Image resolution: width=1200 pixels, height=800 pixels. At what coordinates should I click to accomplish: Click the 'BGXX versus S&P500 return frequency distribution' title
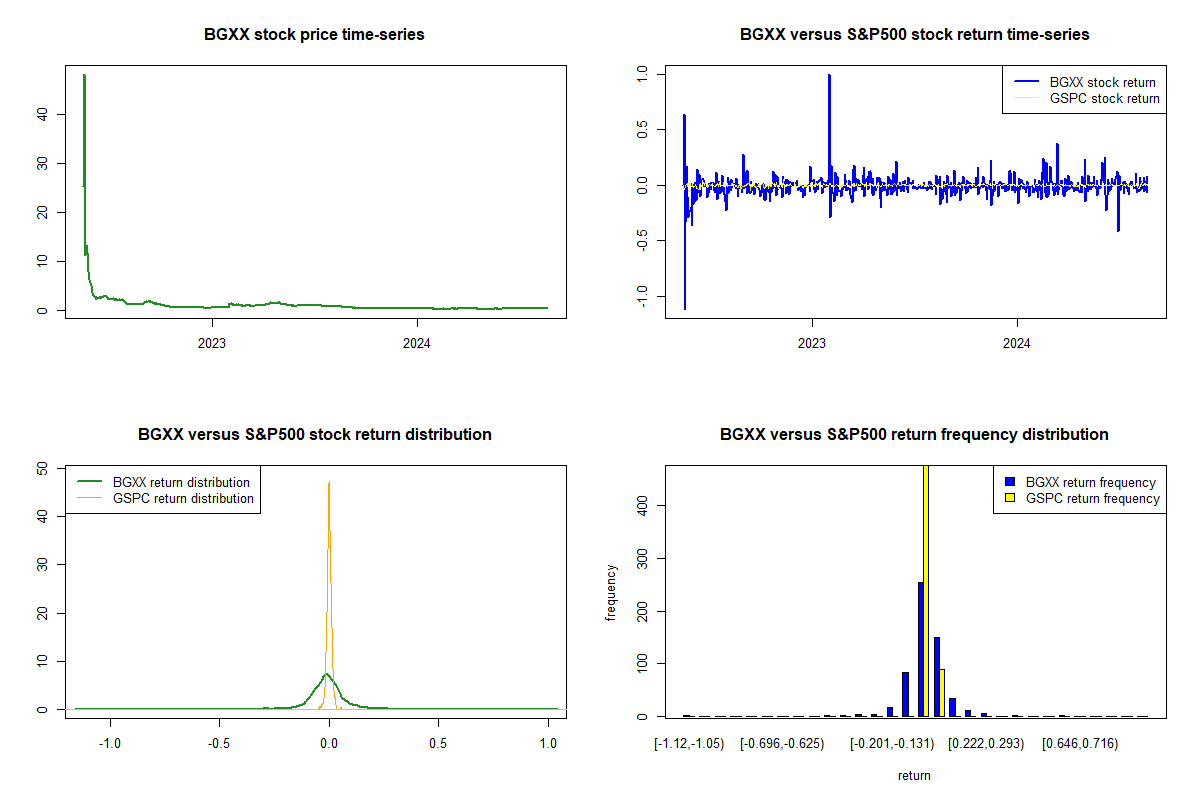914,435
